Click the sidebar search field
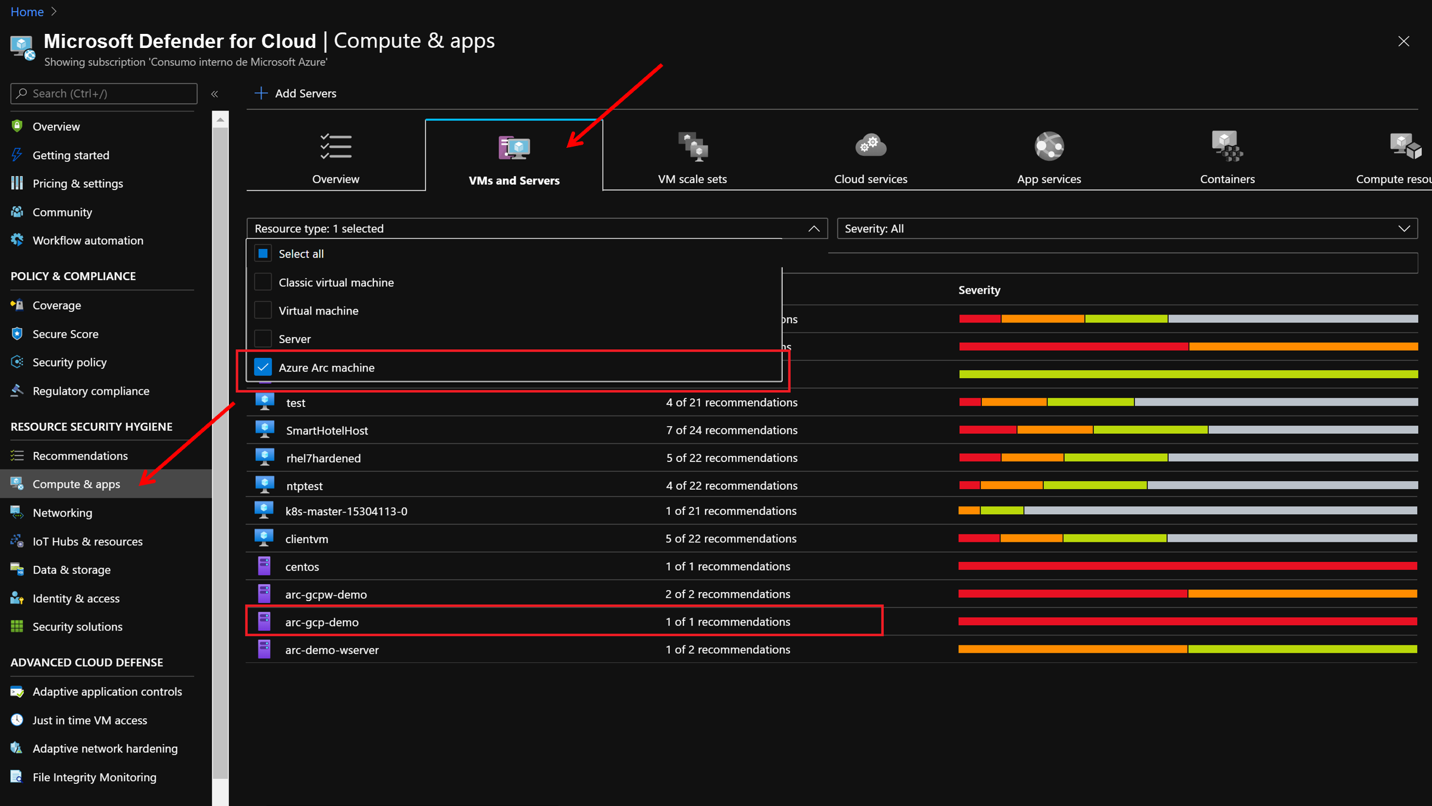1432x806 pixels. pos(104,93)
